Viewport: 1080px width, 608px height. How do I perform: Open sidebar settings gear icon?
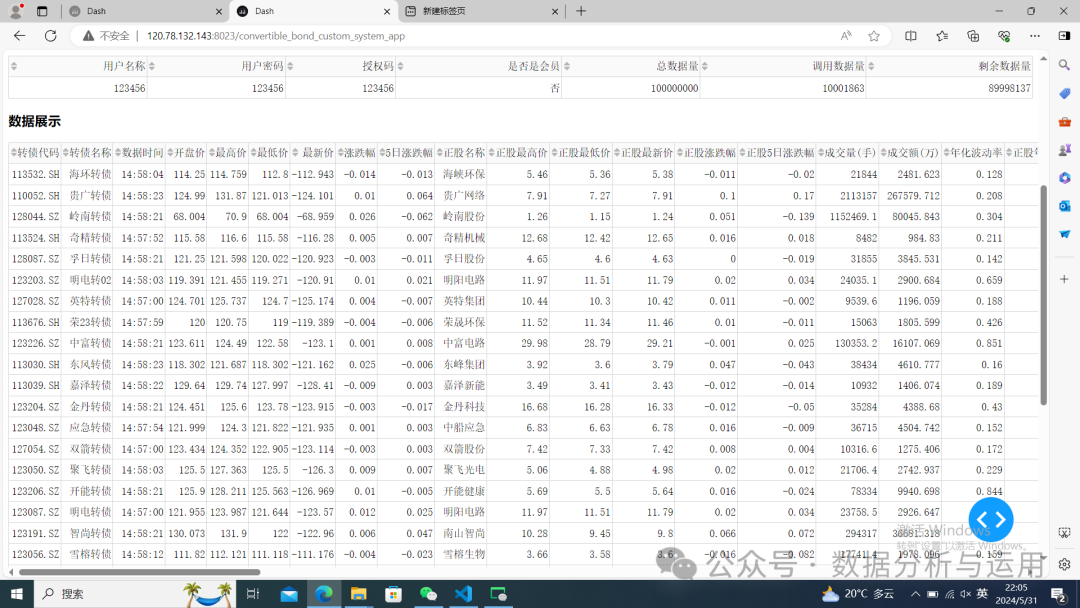(1064, 565)
